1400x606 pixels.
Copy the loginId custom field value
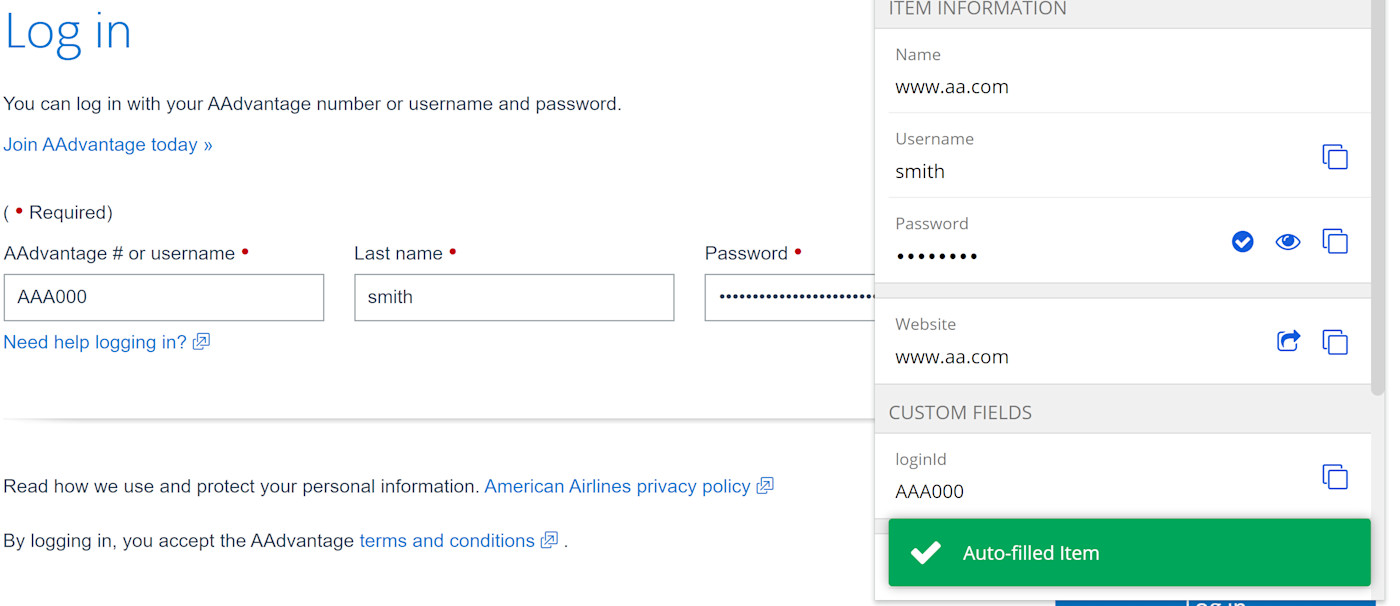tap(1335, 477)
